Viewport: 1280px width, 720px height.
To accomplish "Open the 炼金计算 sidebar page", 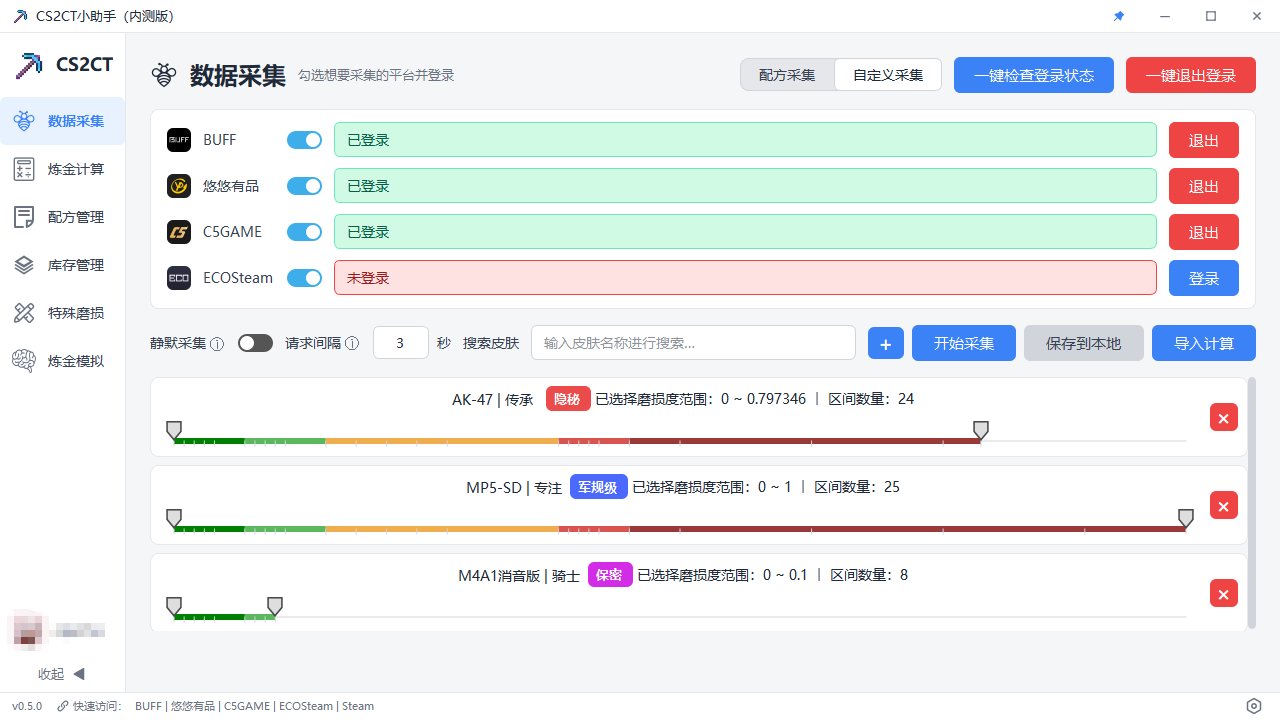I will coord(63,169).
